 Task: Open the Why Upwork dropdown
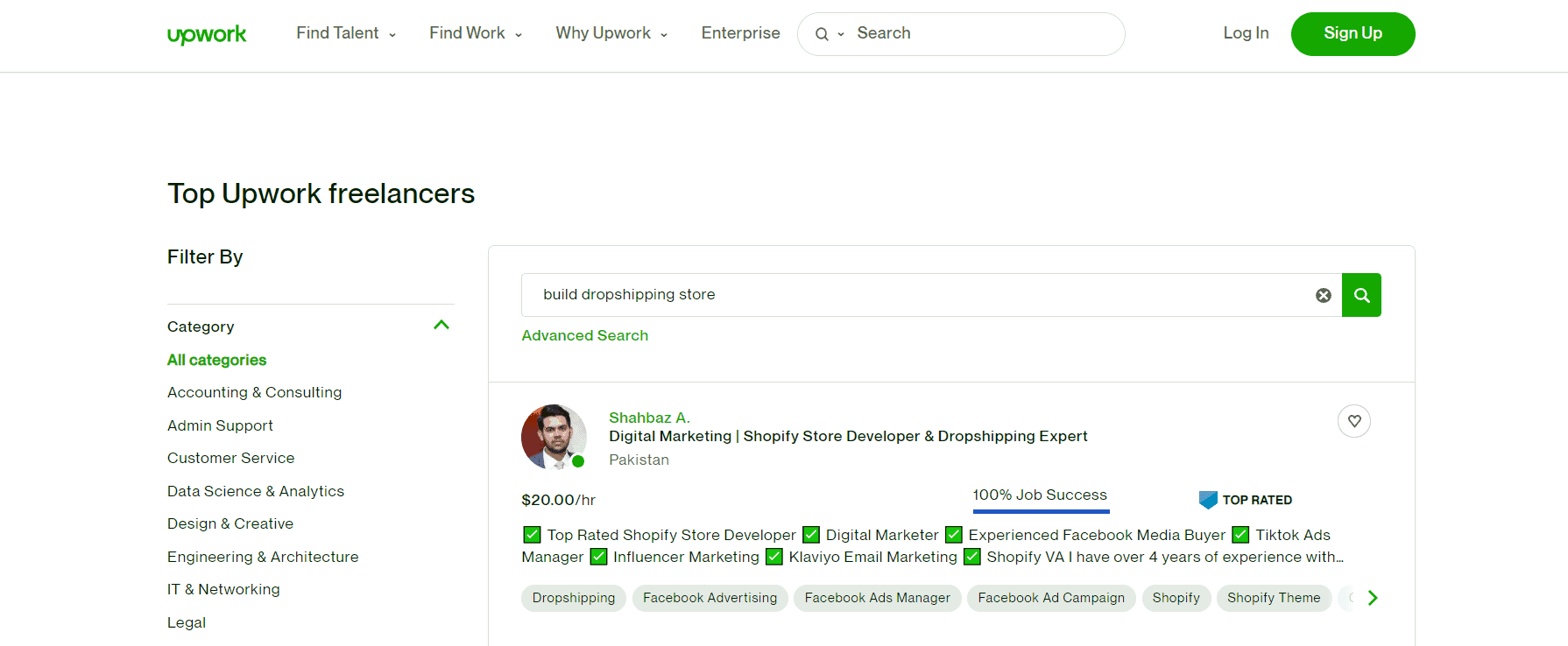[611, 33]
